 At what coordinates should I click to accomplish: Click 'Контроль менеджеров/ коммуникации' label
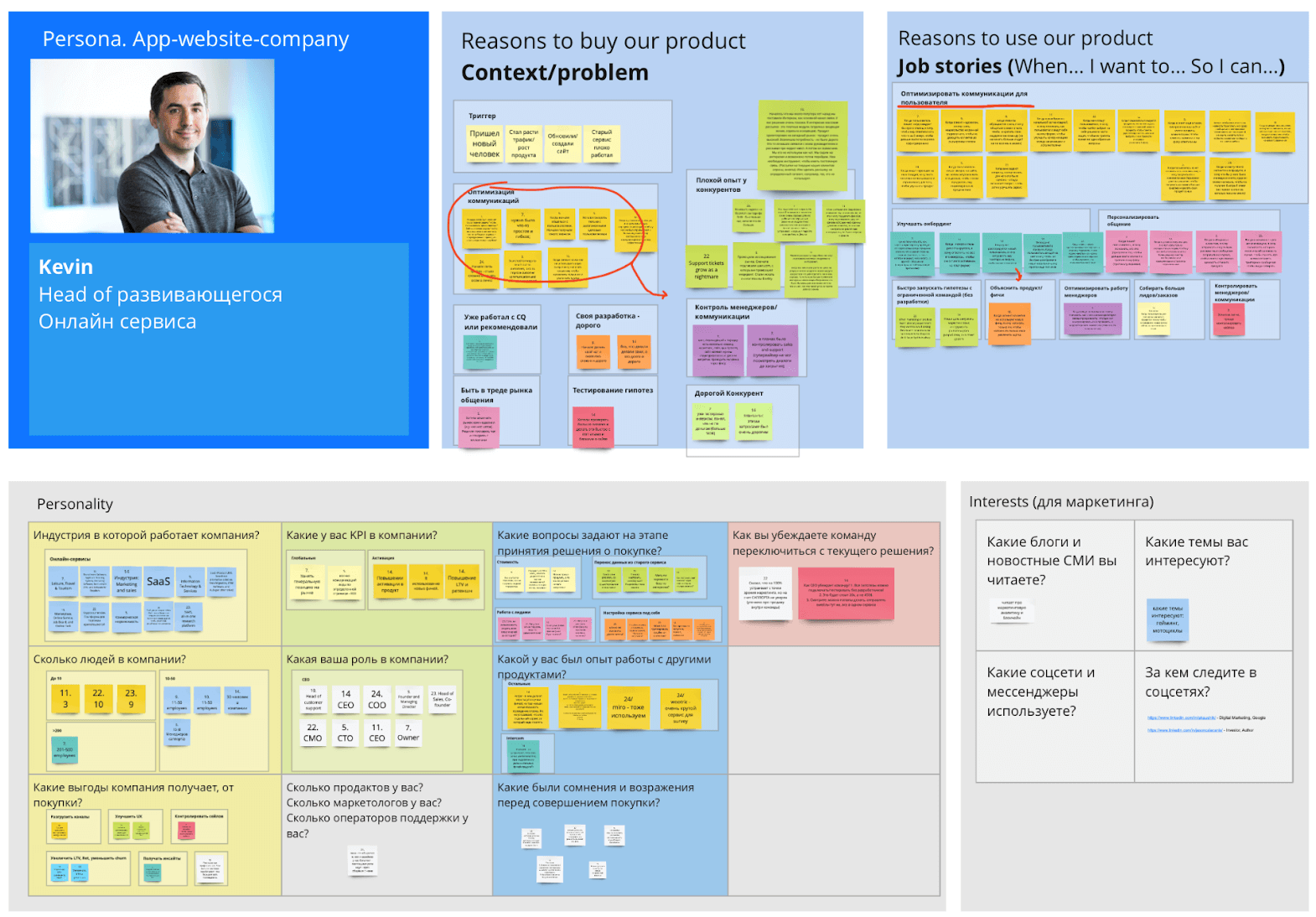(735, 312)
